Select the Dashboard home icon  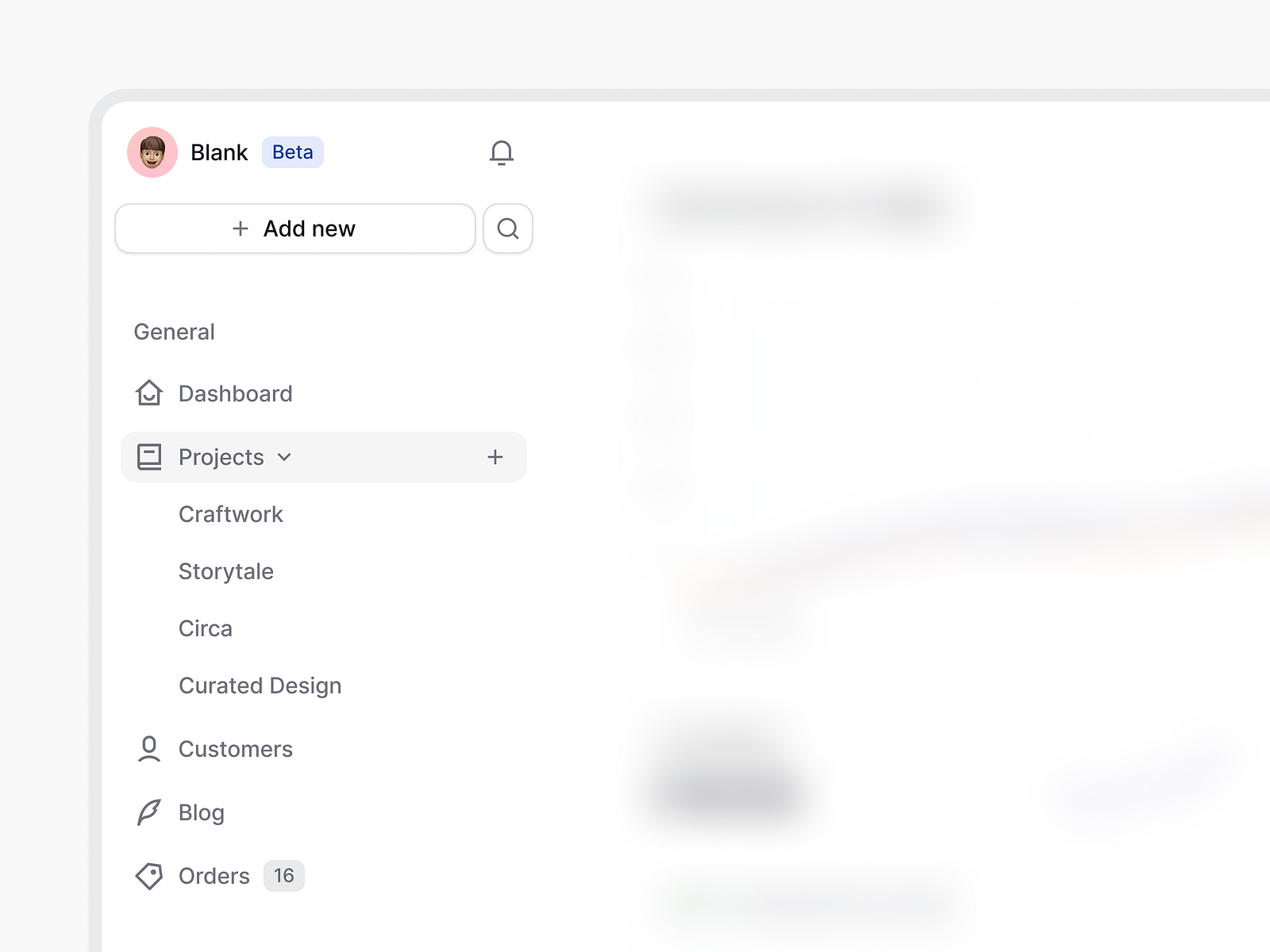point(149,393)
